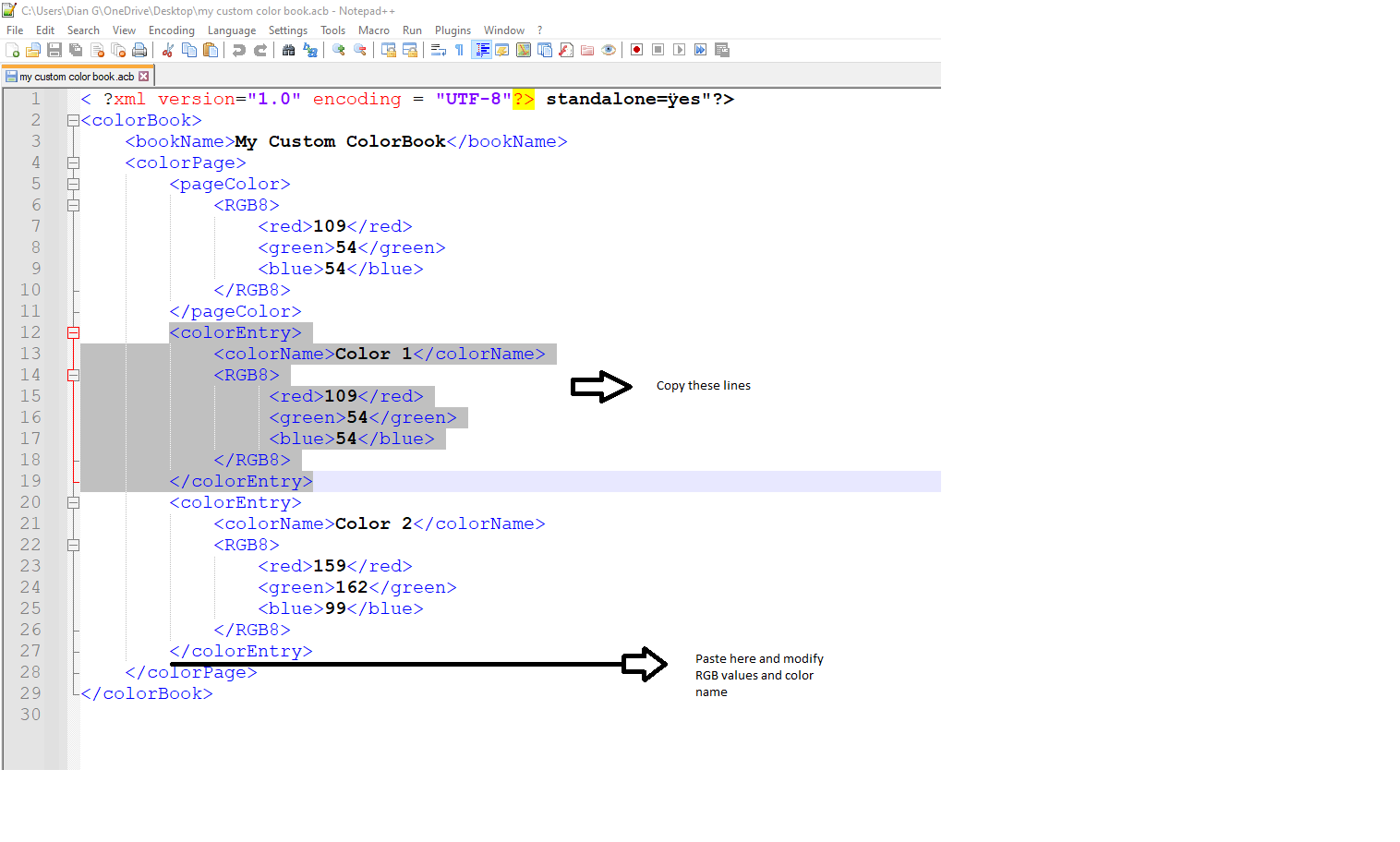The image size is (1400, 842).
Task: Cut selection with the scissors icon
Action: (x=168, y=50)
